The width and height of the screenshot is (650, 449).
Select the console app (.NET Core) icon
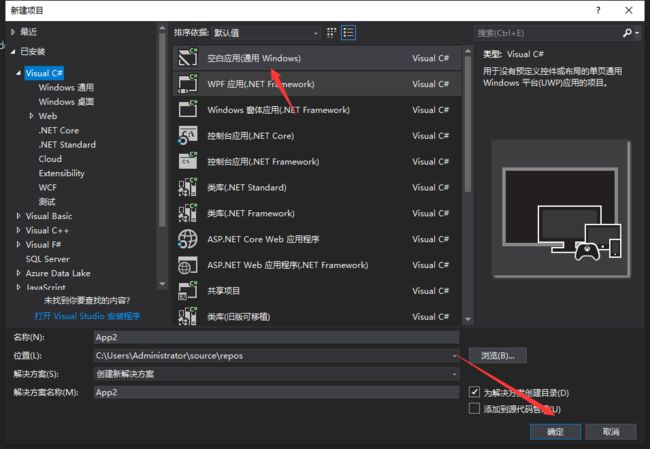pos(188,136)
